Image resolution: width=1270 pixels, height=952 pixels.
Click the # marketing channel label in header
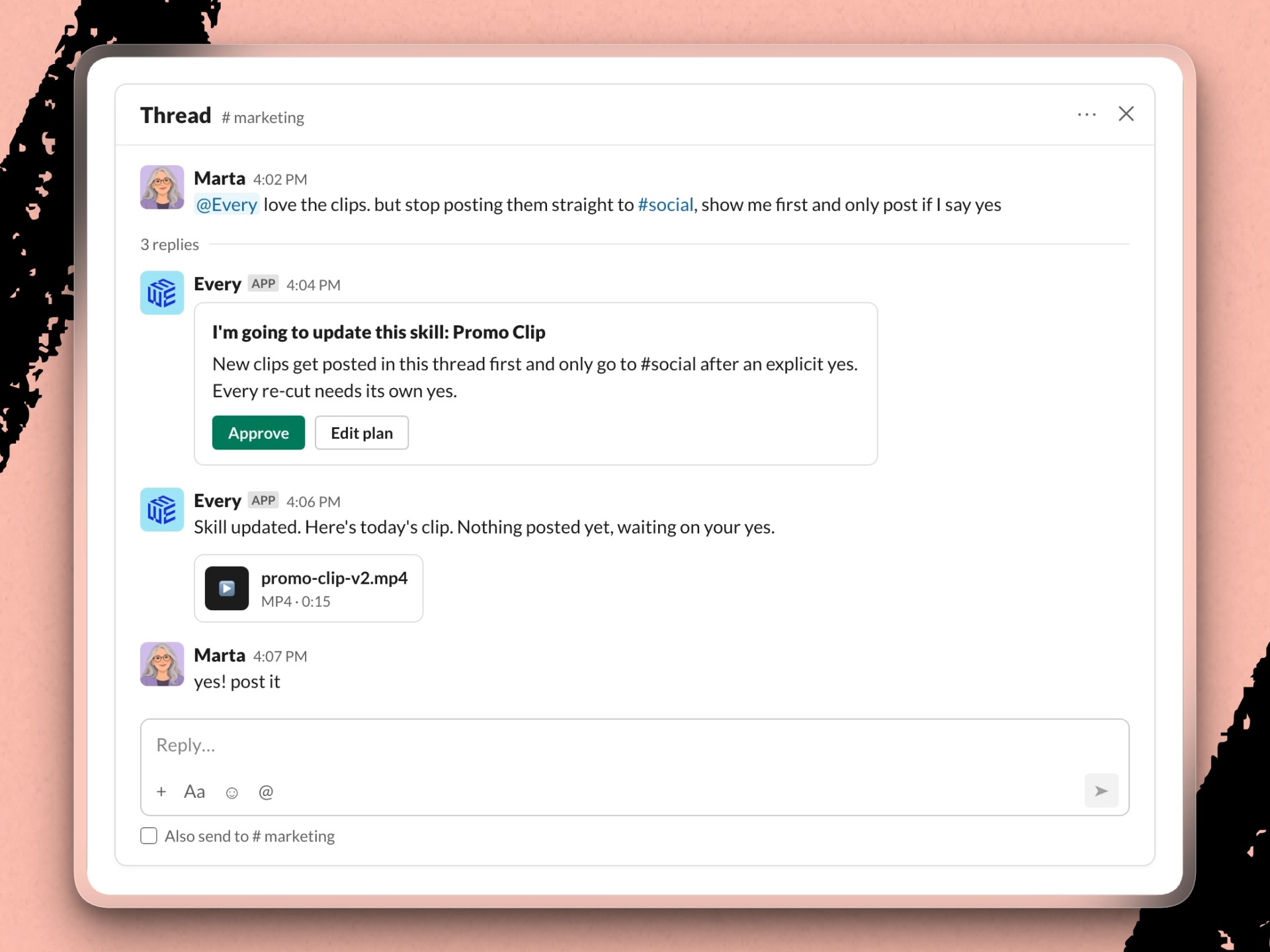tap(263, 118)
